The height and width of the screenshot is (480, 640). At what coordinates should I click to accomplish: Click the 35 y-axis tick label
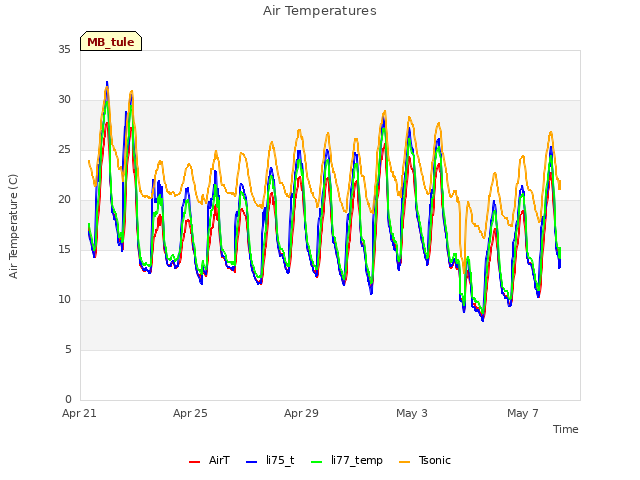(x=64, y=50)
